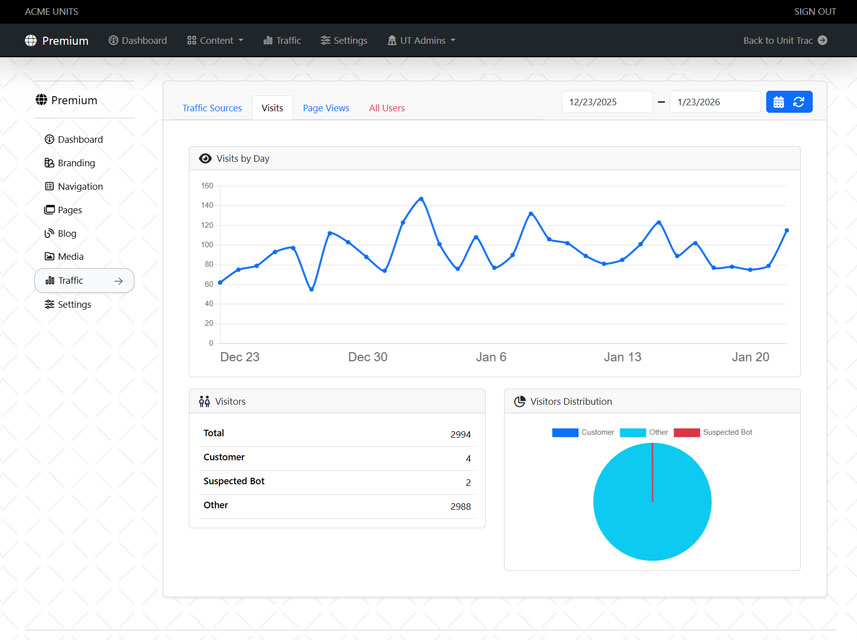Click the SIGN OUT link

coord(814,12)
